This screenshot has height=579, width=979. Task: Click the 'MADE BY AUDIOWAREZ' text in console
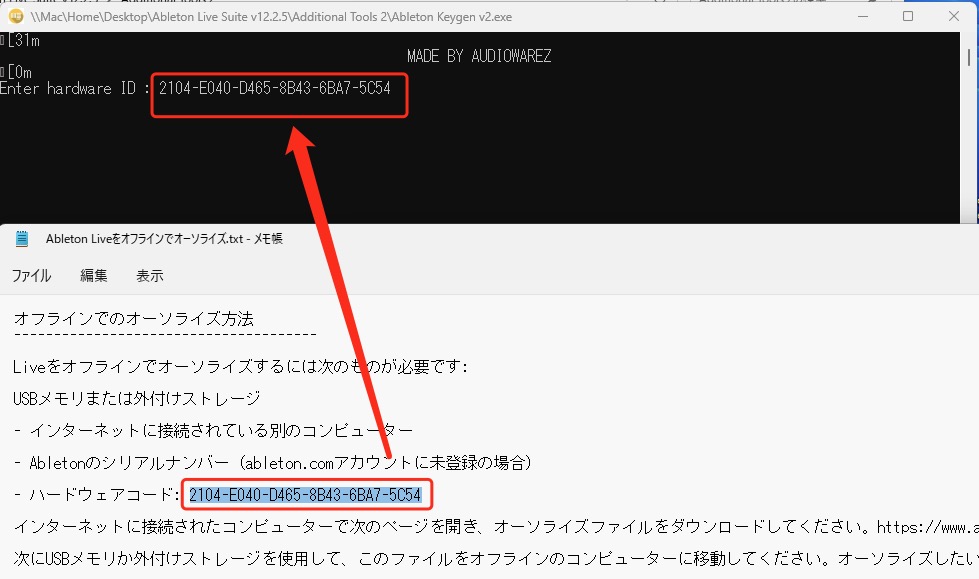479,56
